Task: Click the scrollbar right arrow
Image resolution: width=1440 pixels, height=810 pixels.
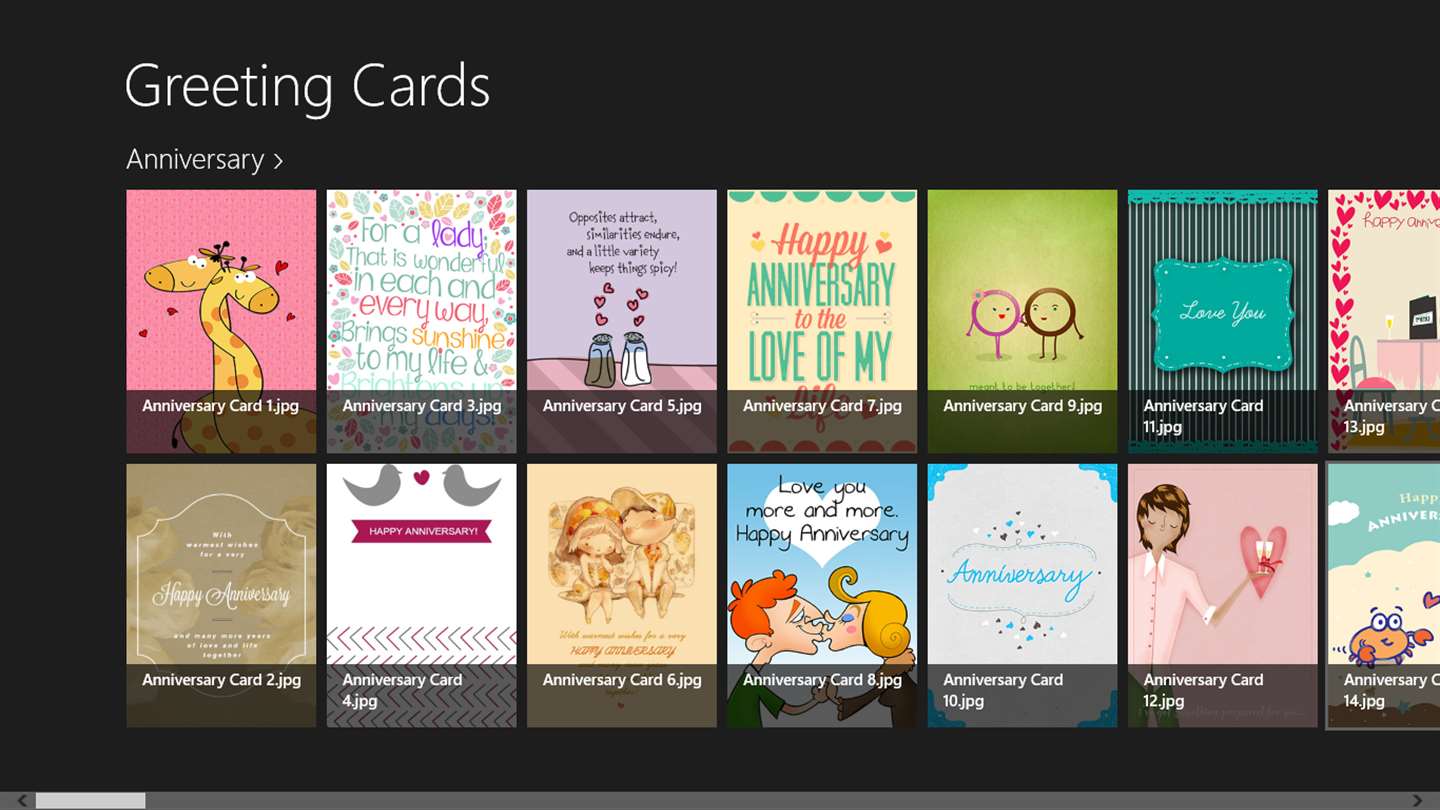Action: tap(1417, 800)
